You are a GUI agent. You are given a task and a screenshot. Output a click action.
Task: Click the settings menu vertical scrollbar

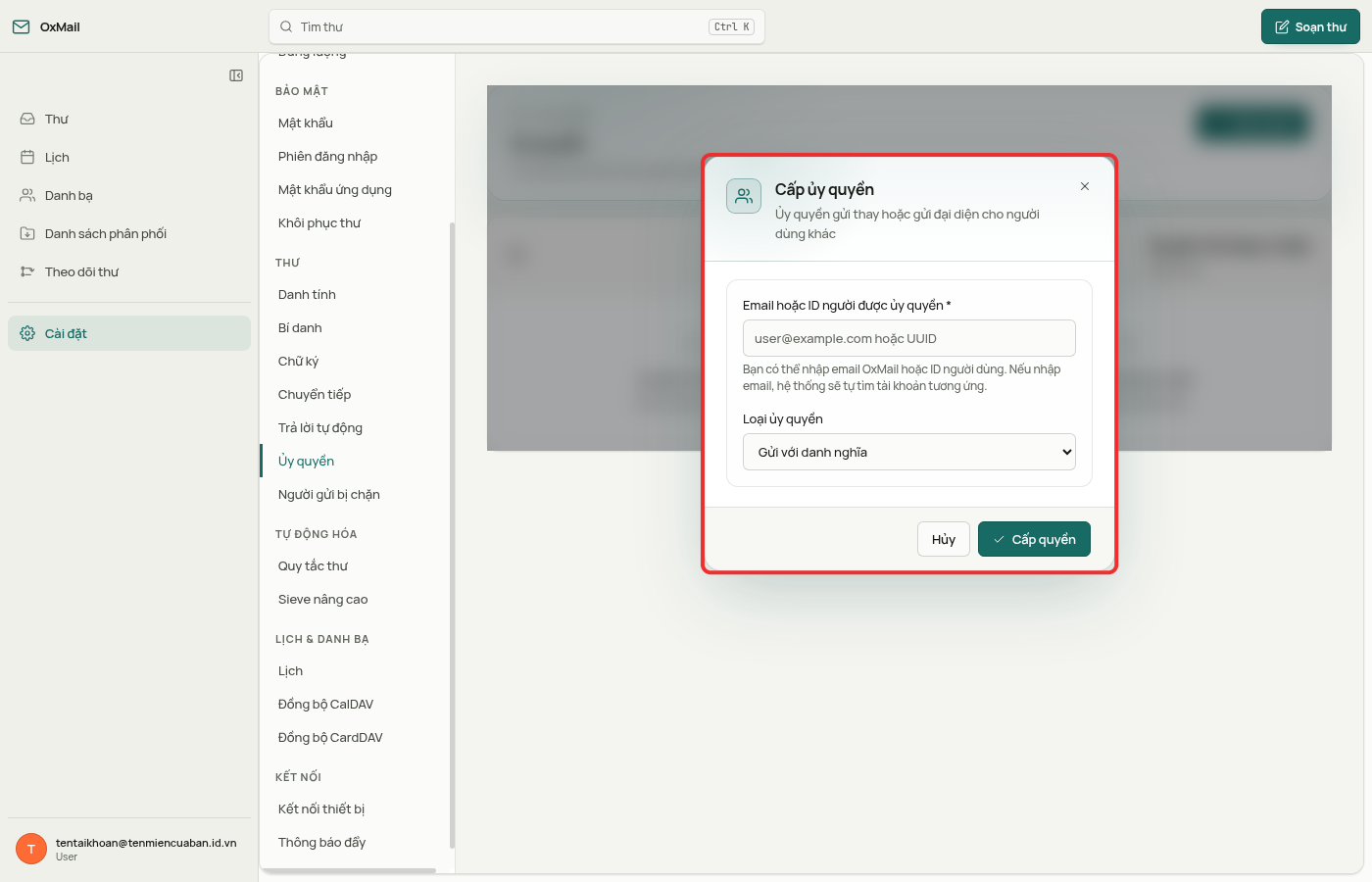pyautogui.click(x=452, y=535)
